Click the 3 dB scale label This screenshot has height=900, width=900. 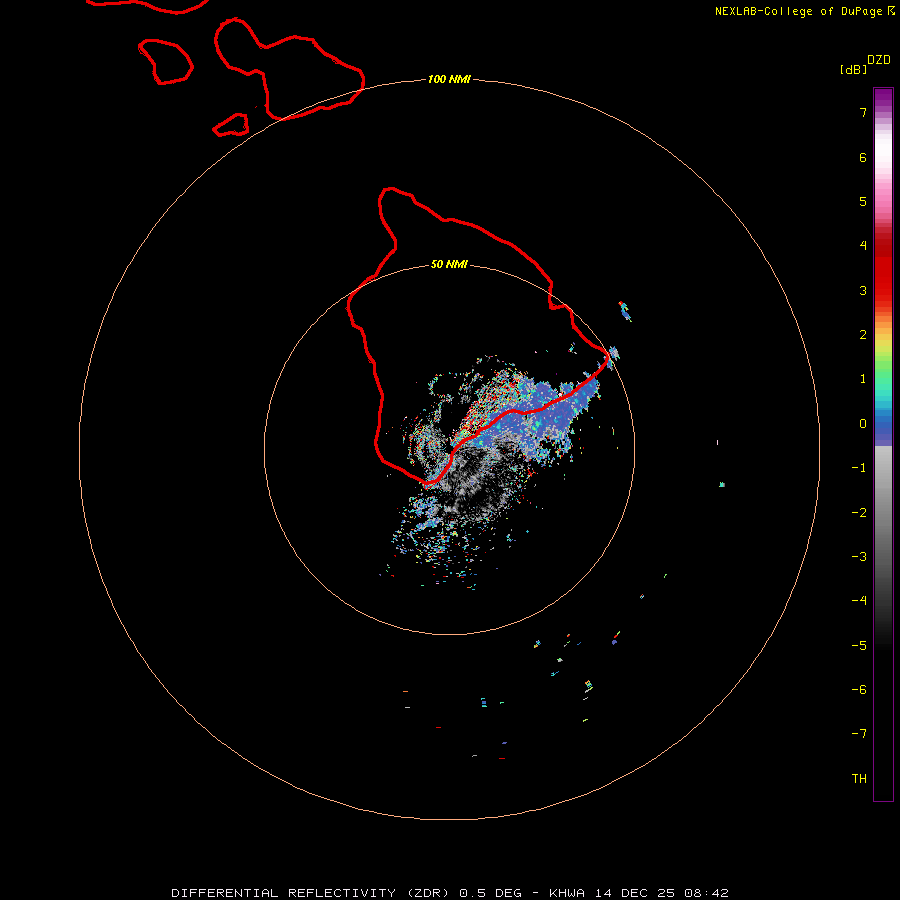pyautogui.click(x=863, y=290)
